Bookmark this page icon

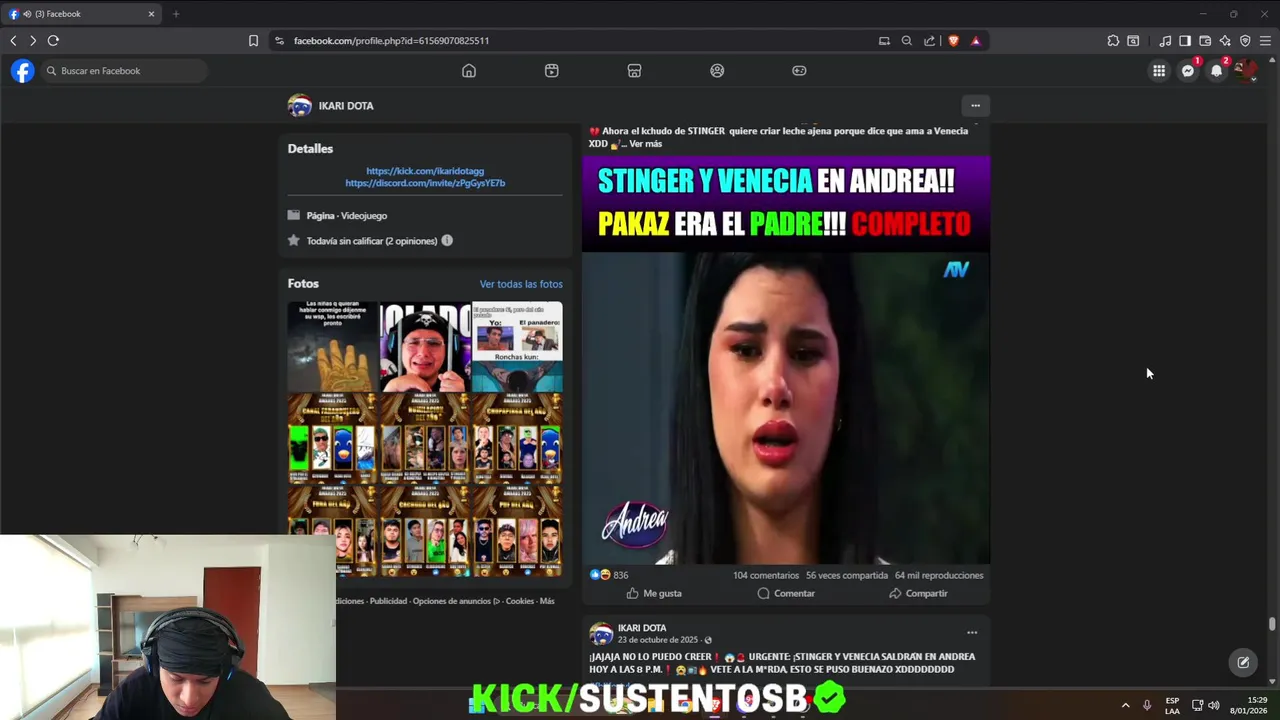[x=253, y=41]
